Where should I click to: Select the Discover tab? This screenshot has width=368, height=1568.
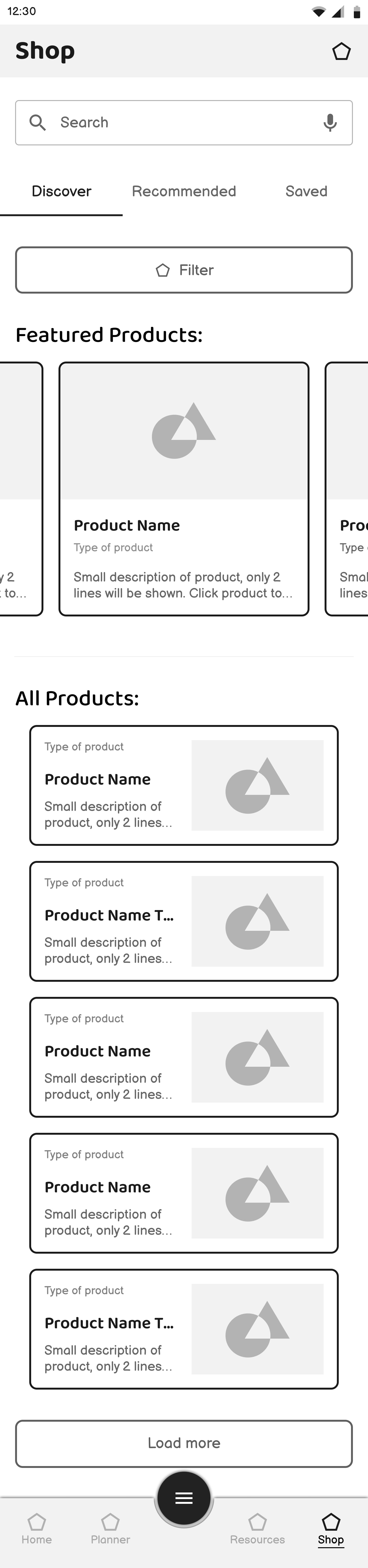pyautogui.click(x=61, y=191)
